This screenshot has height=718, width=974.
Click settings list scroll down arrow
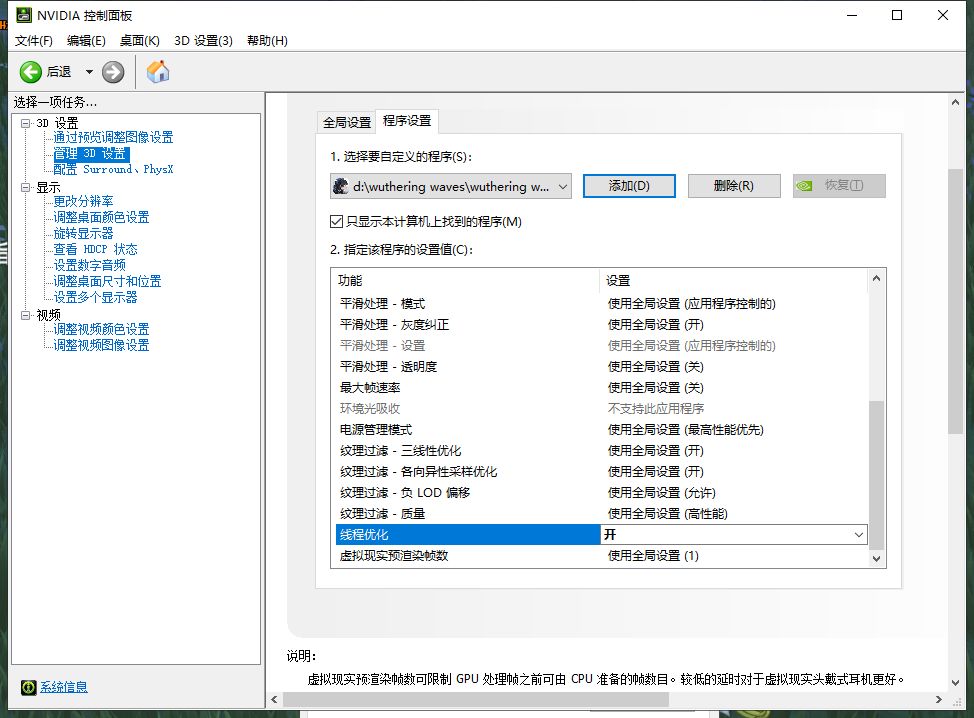click(876, 559)
